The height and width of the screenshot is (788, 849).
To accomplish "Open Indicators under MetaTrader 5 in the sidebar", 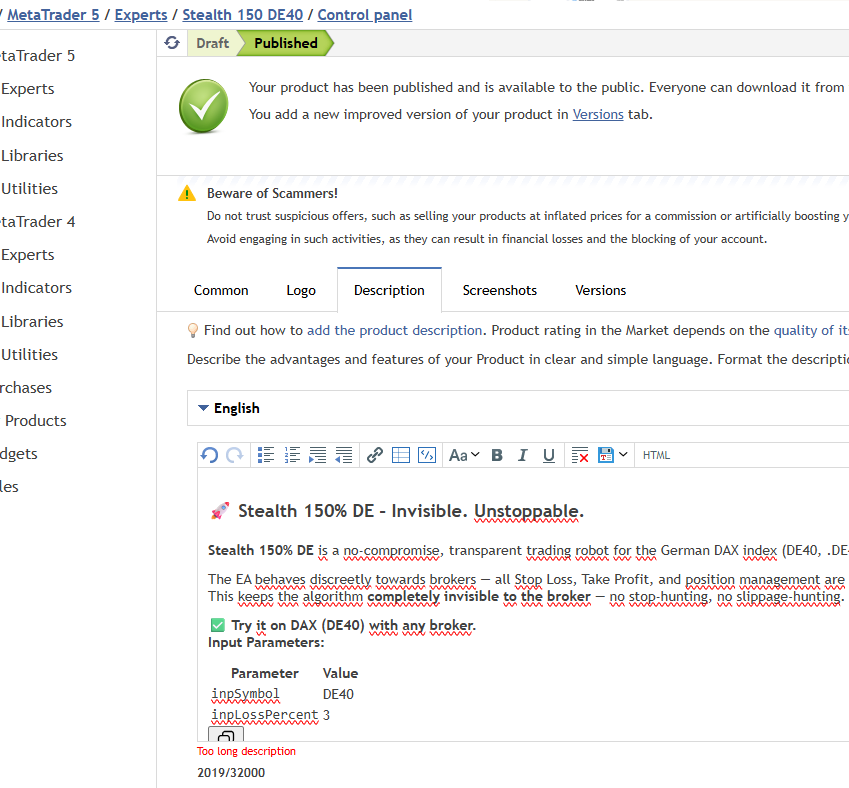I will (36, 121).
